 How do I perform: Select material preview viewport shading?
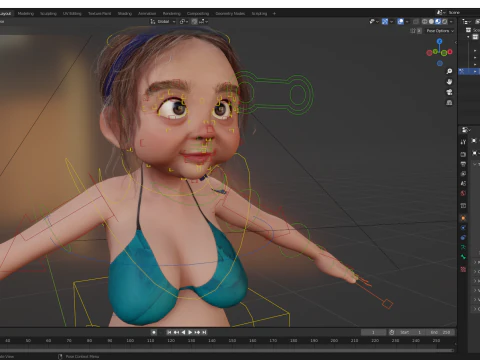[438, 22]
